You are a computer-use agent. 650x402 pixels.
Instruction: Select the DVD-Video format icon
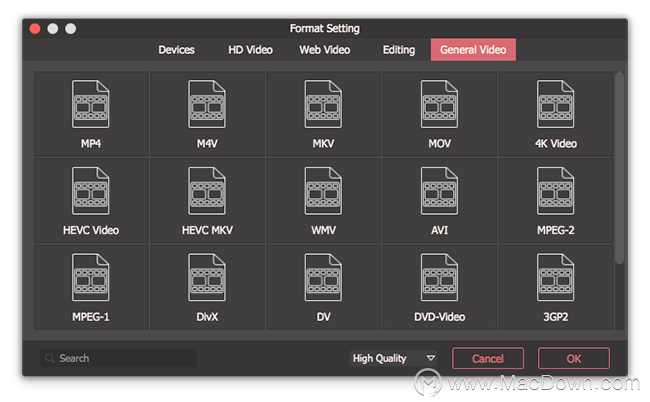pos(439,277)
